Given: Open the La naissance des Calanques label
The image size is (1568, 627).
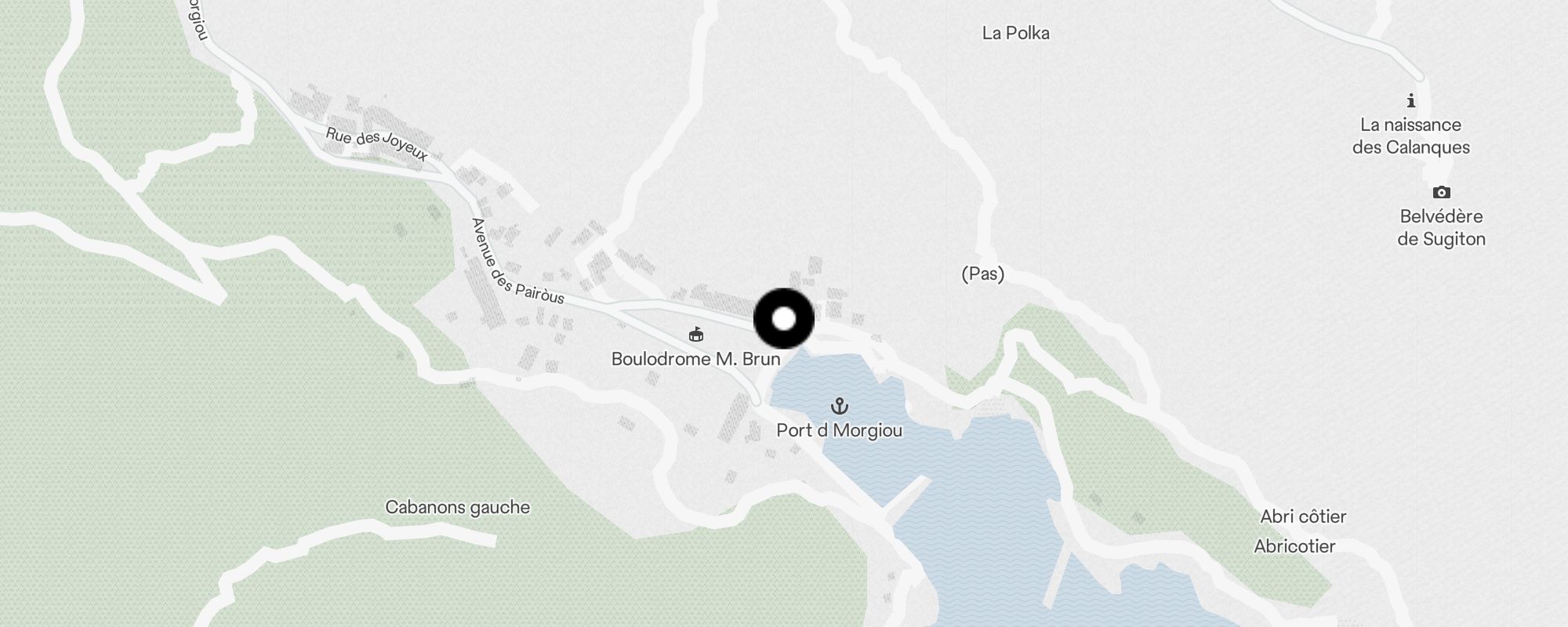Looking at the screenshot, I should point(1411,136).
